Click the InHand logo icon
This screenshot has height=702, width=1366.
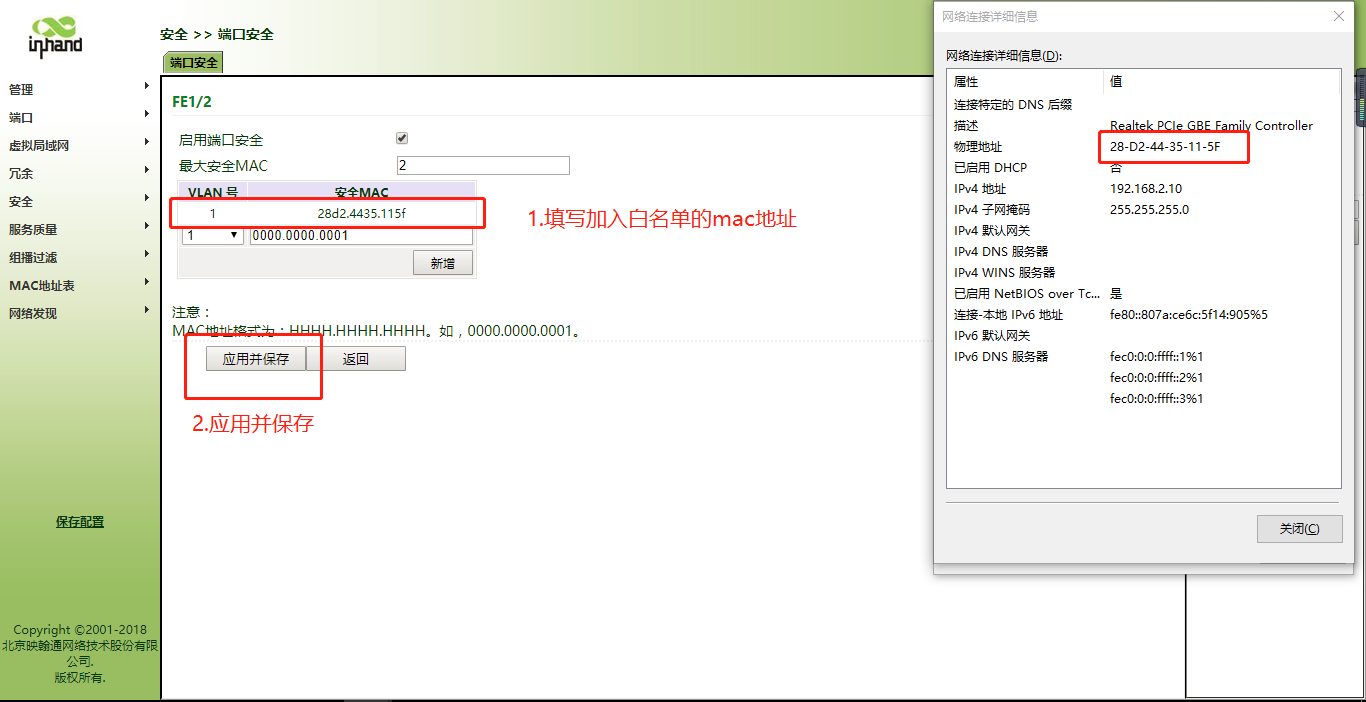[55, 38]
